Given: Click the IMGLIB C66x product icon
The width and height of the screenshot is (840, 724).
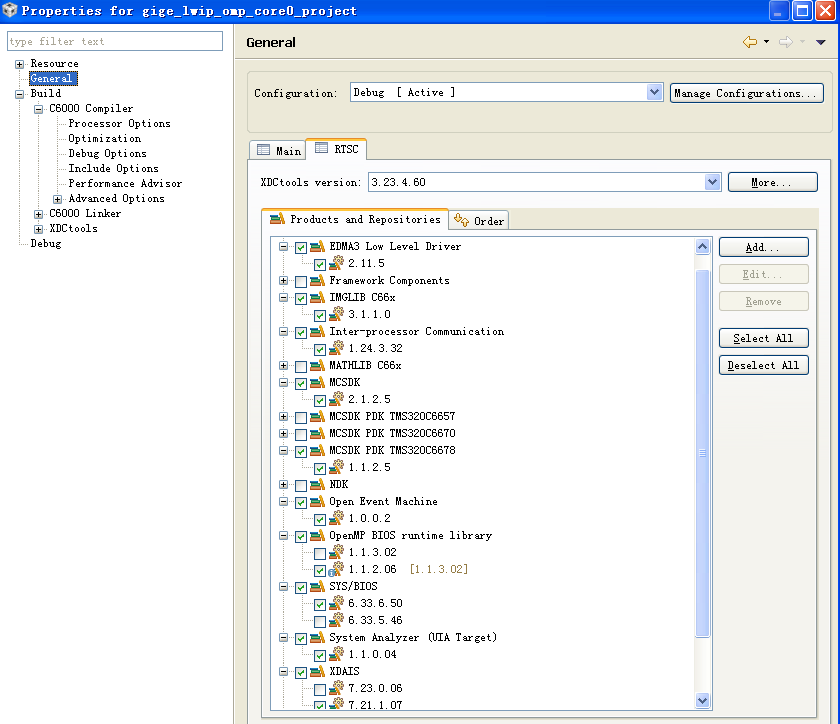Looking at the screenshot, I should (x=318, y=297).
